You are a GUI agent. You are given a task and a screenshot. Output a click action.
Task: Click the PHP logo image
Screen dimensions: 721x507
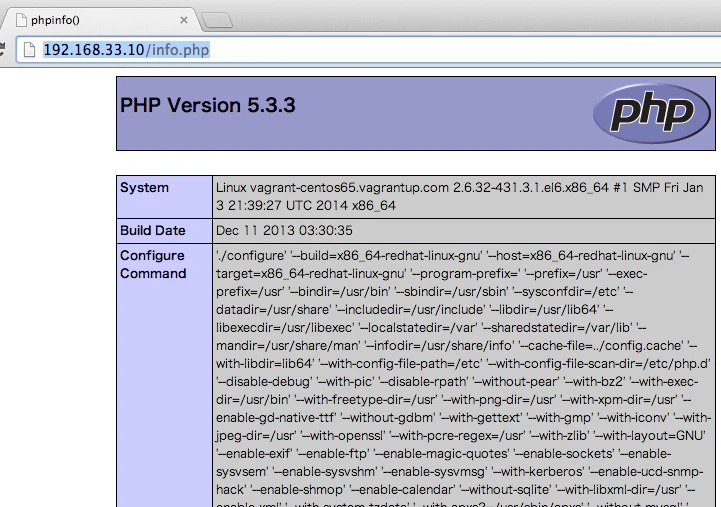pos(652,113)
